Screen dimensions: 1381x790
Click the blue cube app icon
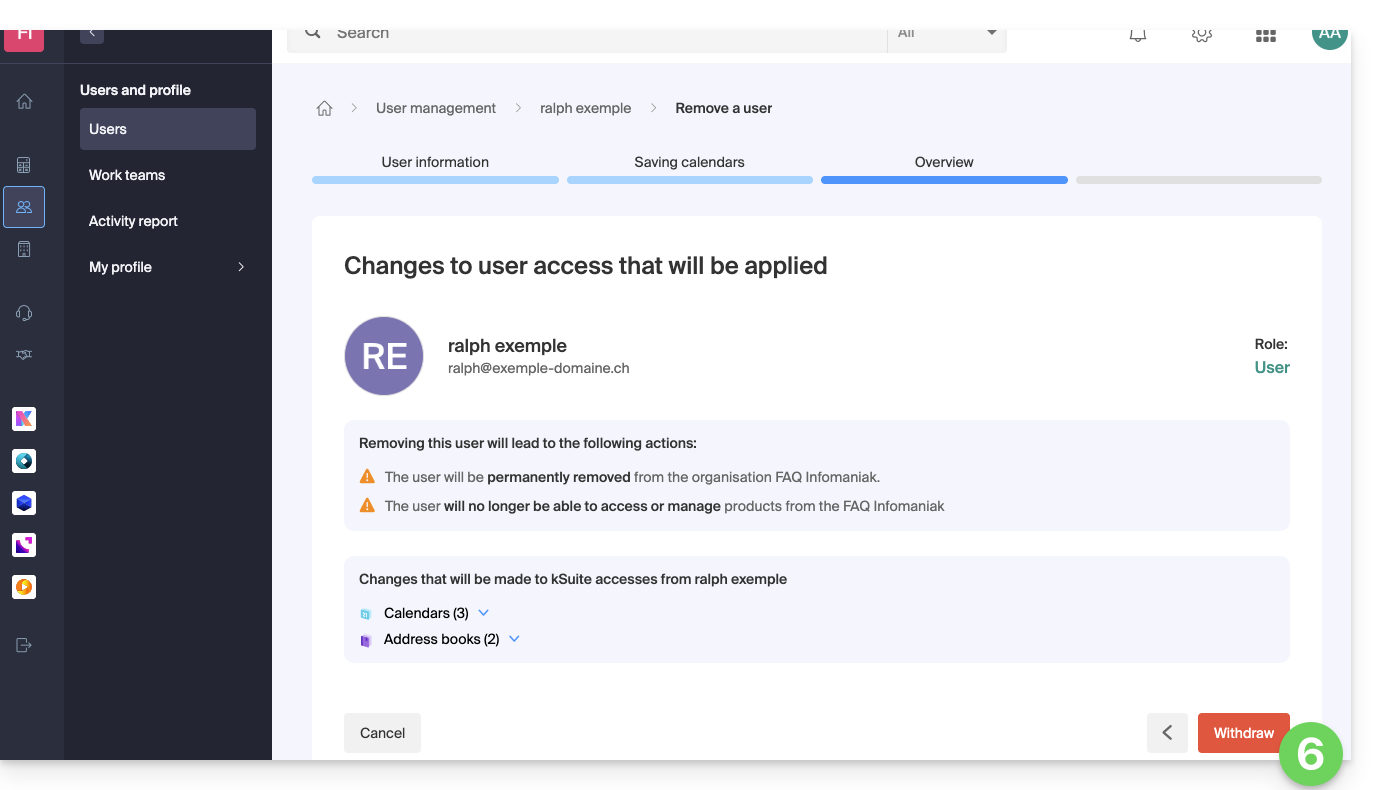[x=24, y=503]
